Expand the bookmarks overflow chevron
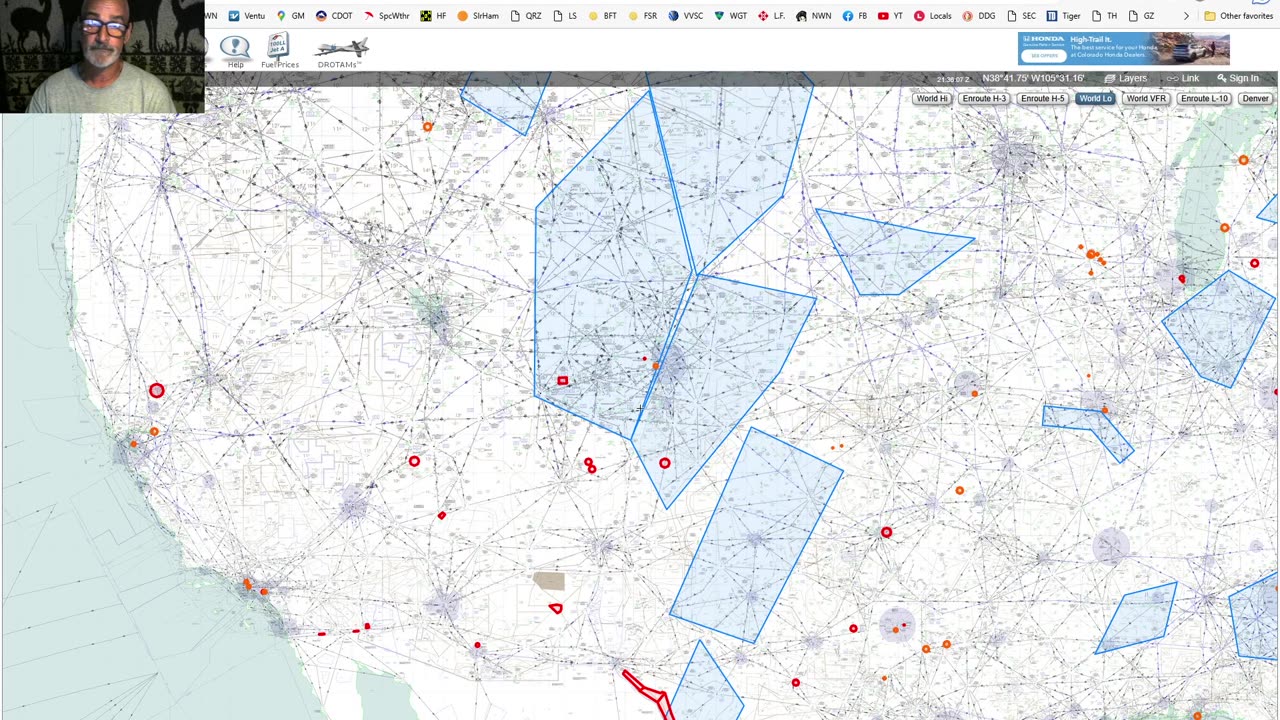 (1186, 16)
